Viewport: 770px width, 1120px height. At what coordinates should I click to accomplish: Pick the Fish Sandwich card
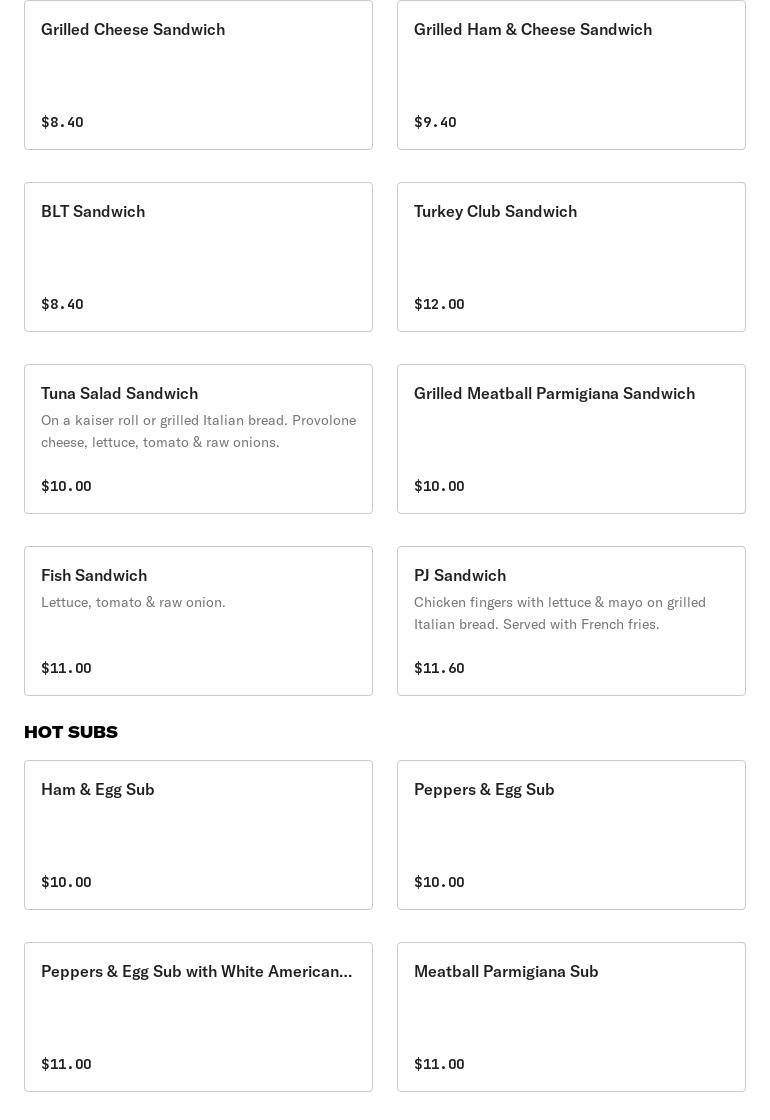pos(199,621)
